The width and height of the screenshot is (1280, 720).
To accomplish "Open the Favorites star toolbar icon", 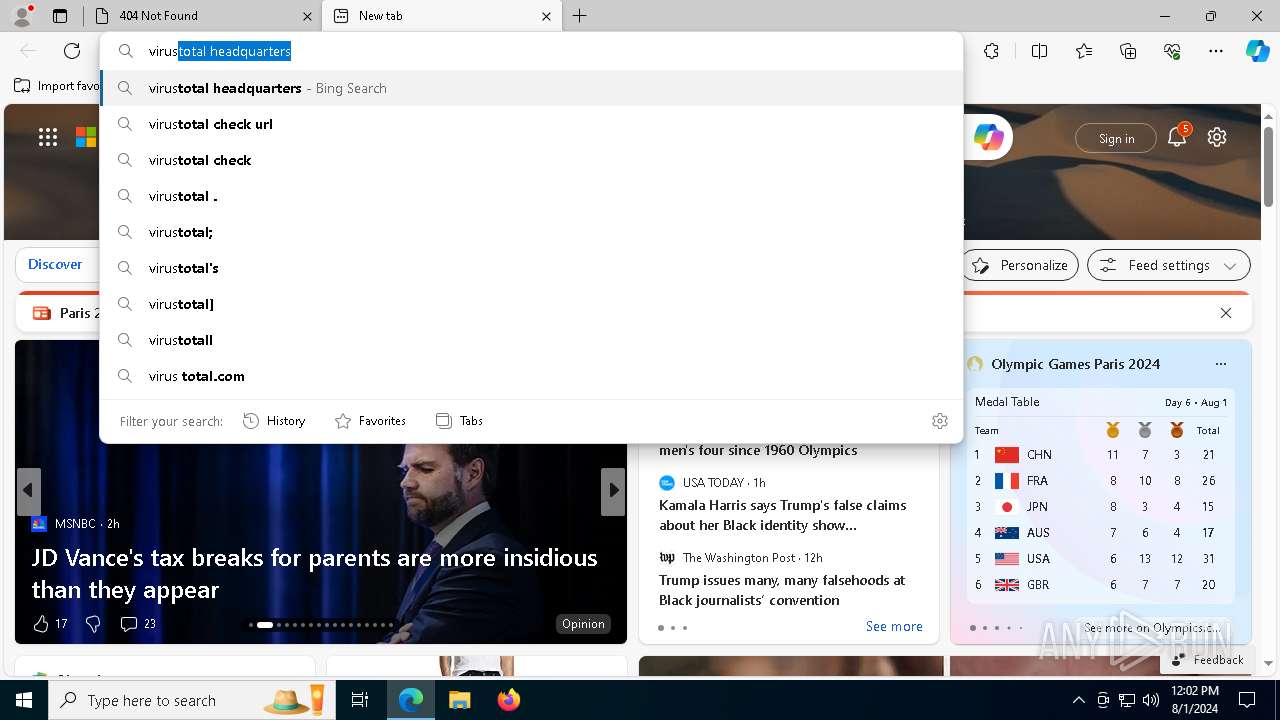I will [x=1084, y=51].
